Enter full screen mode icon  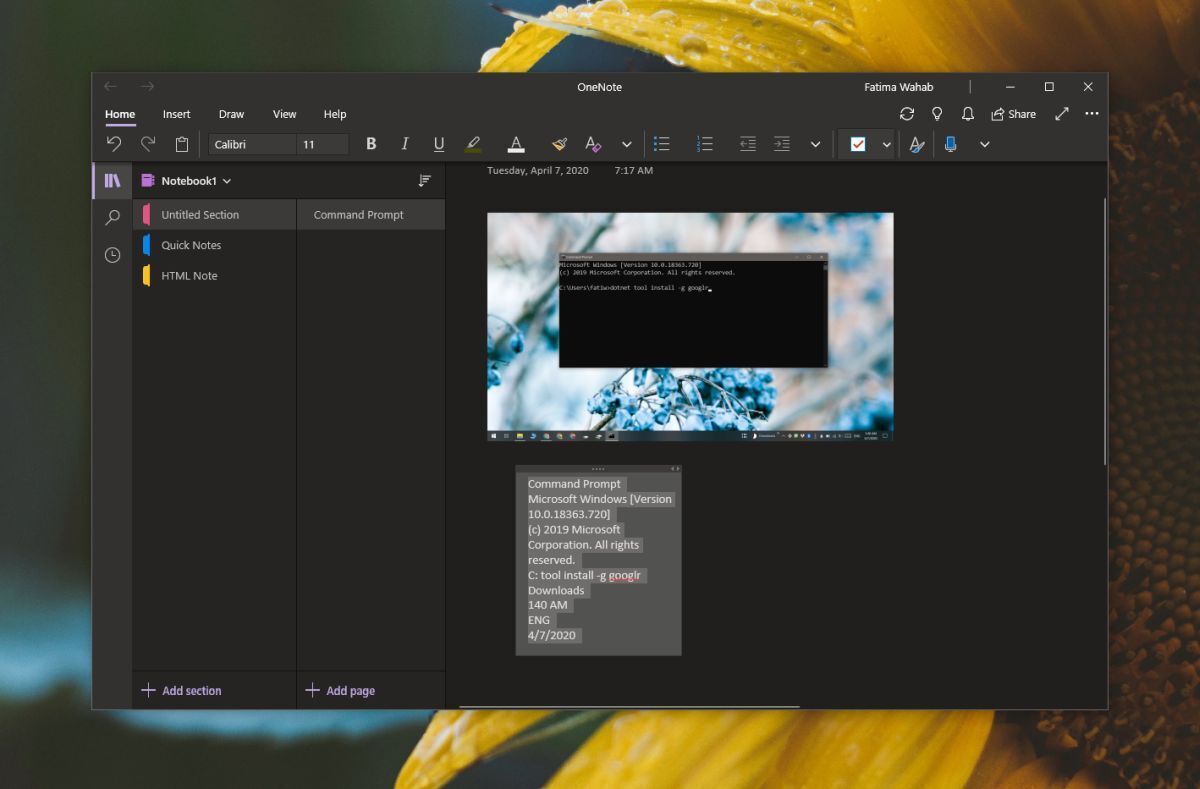click(1062, 114)
